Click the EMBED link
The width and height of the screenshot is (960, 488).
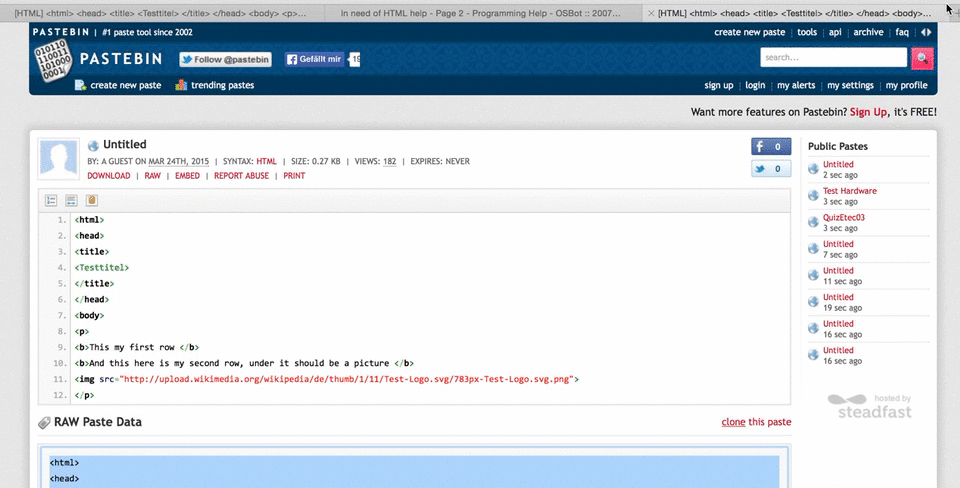(x=187, y=176)
